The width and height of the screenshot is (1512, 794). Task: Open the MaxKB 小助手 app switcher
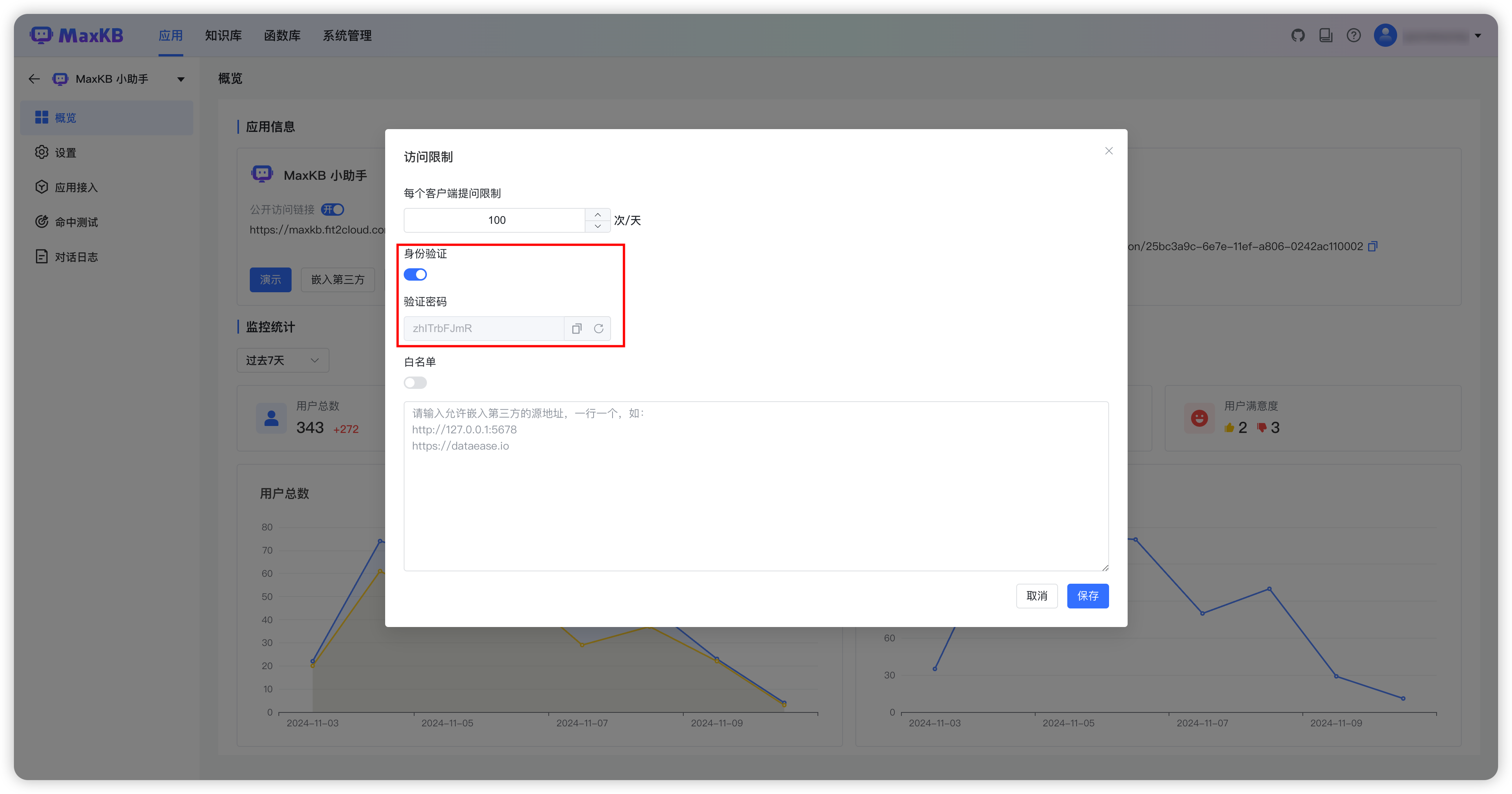coord(180,78)
